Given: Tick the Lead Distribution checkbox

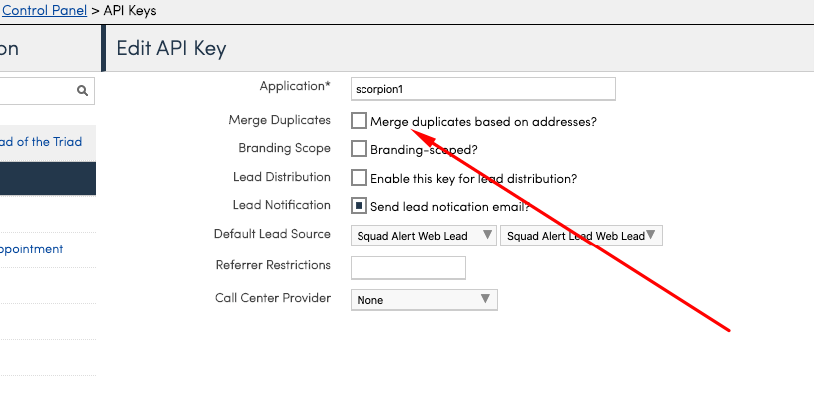Looking at the screenshot, I should [359, 177].
